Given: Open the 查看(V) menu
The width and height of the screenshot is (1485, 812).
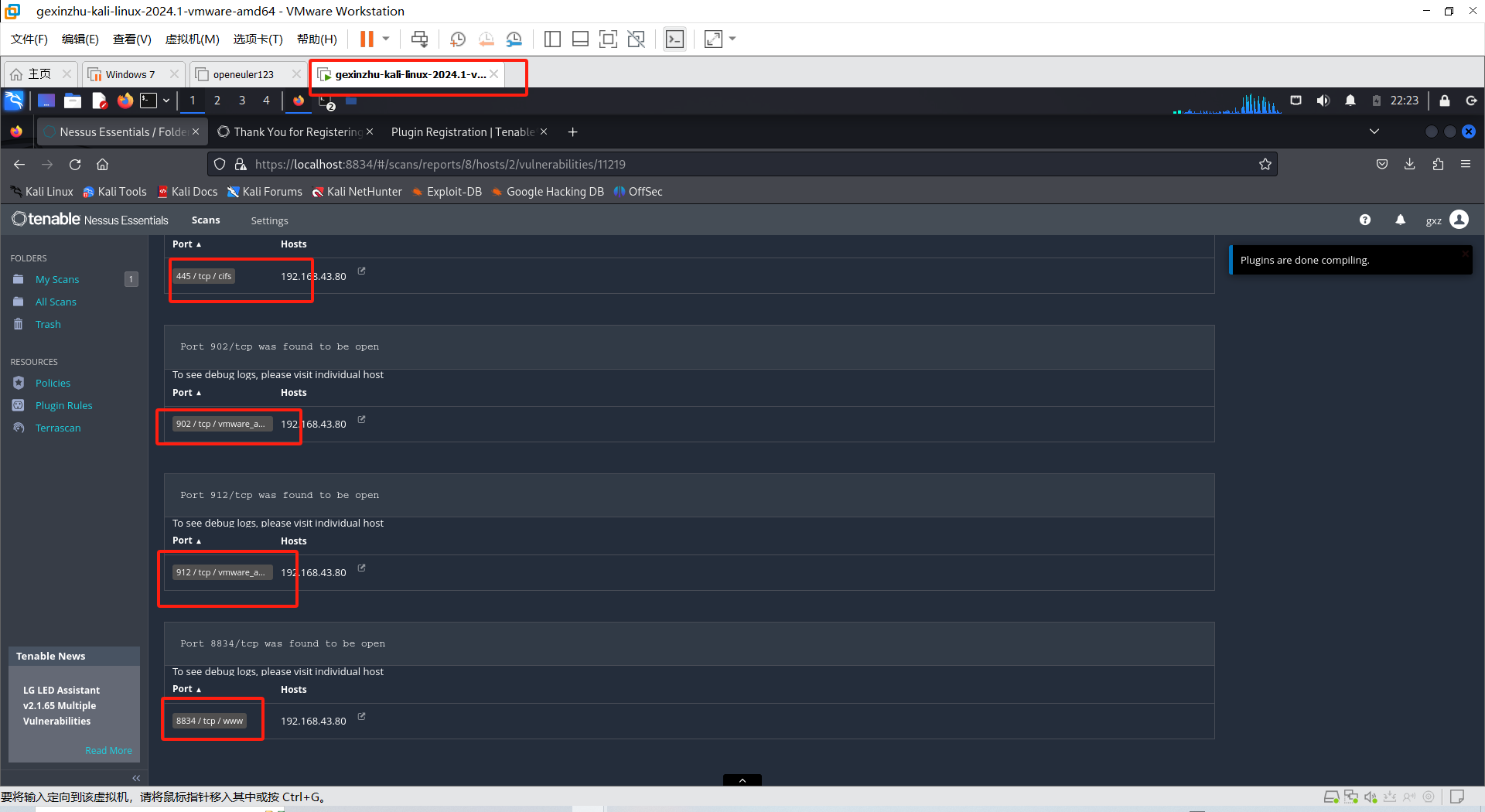Looking at the screenshot, I should coord(132,39).
